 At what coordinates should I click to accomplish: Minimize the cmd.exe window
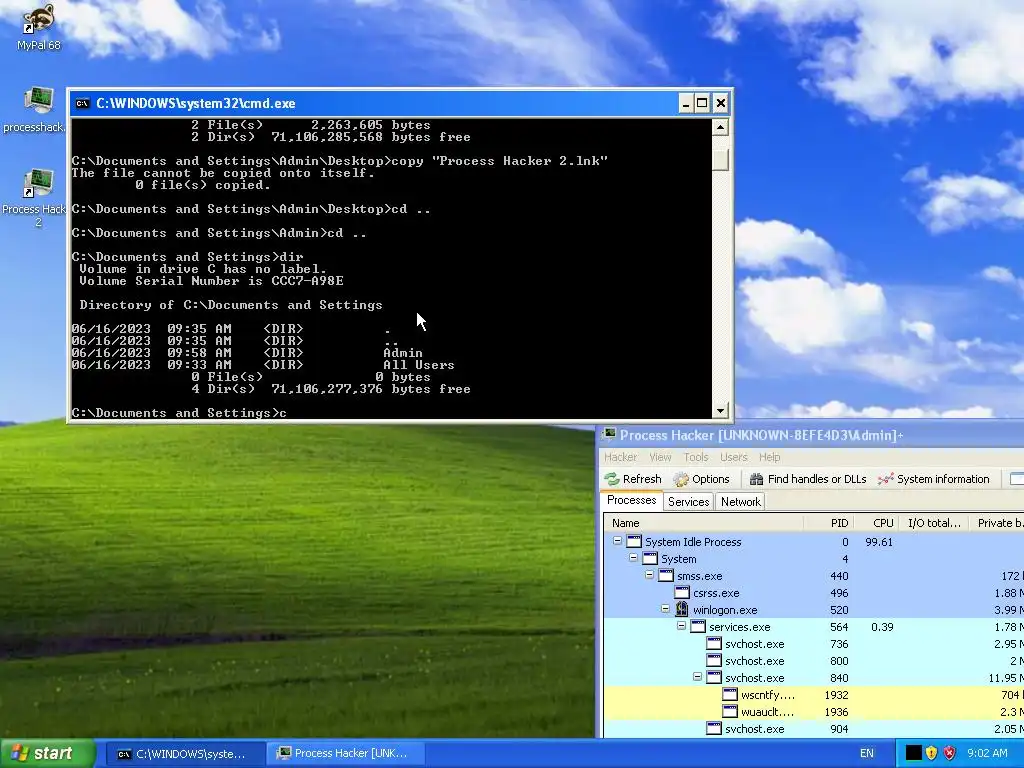pos(685,103)
